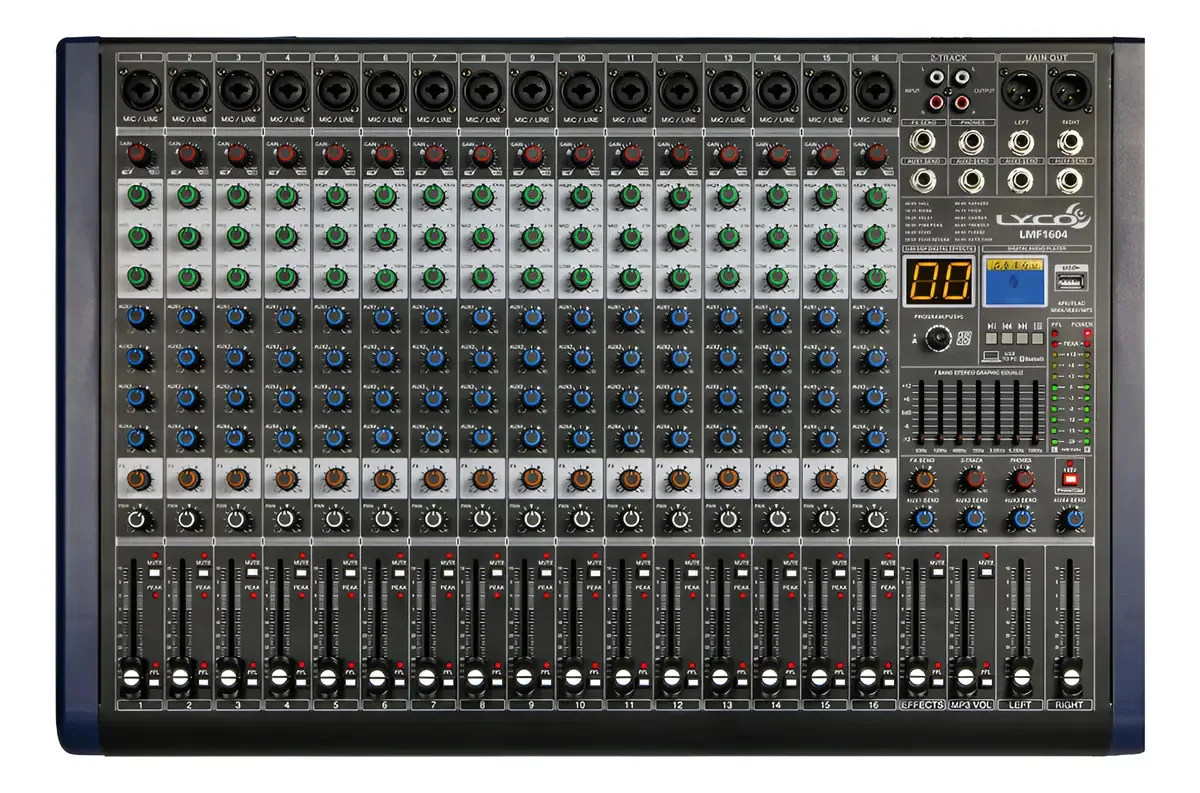Click the LMF1604 model label
Viewport: 1200px width, 793px height.
[1043, 235]
